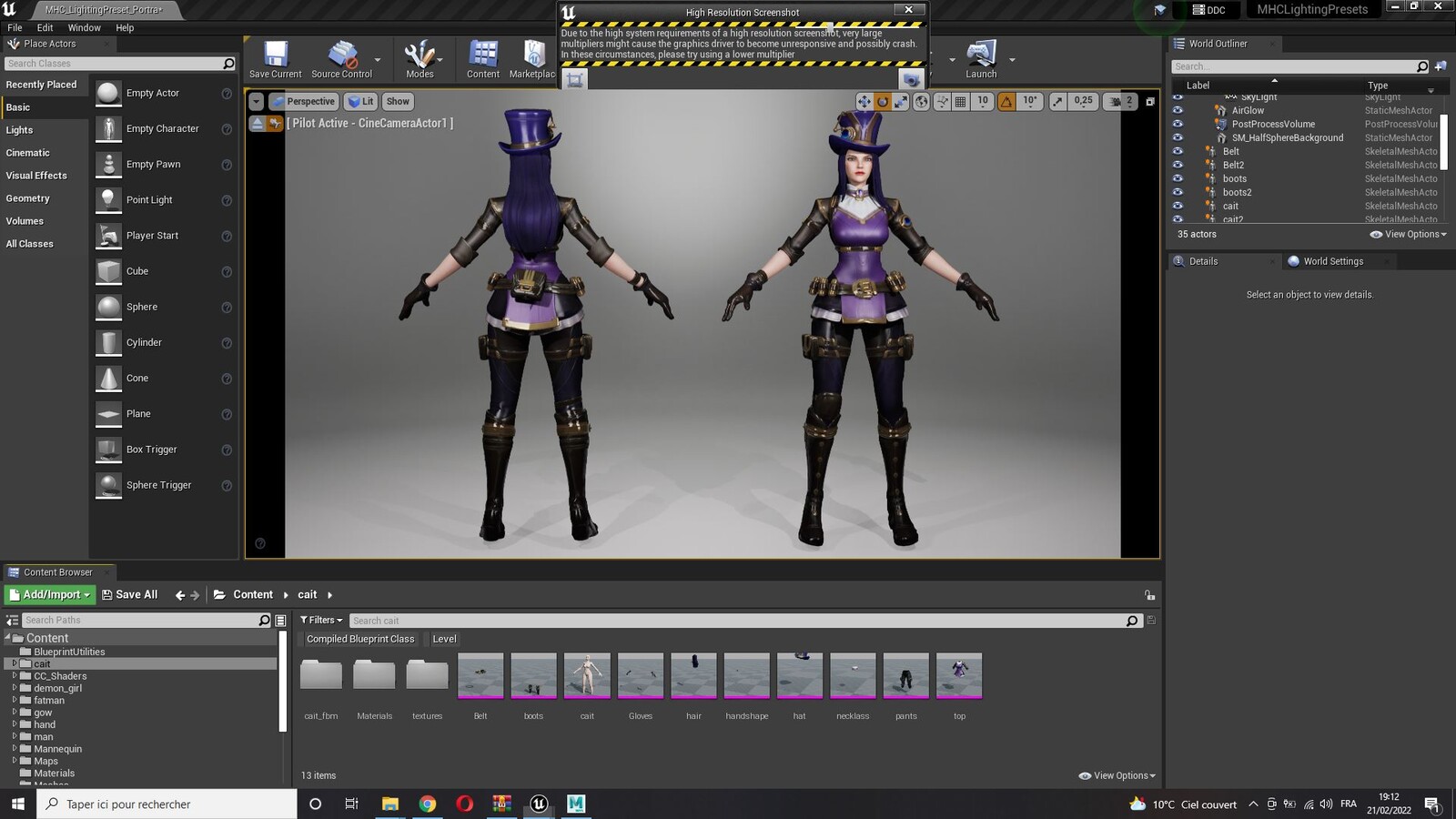
Task: Click the Save Current toolbar icon
Action: coord(276,55)
